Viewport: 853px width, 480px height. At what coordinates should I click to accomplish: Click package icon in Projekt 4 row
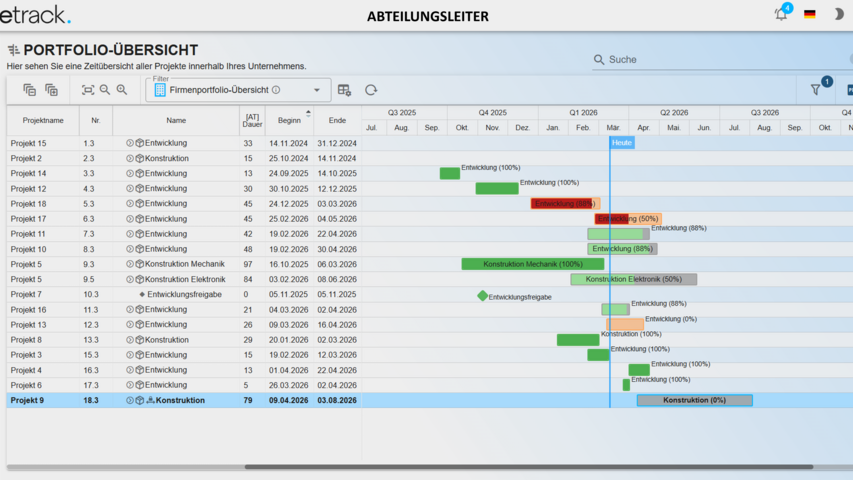pyautogui.click(x=140, y=370)
